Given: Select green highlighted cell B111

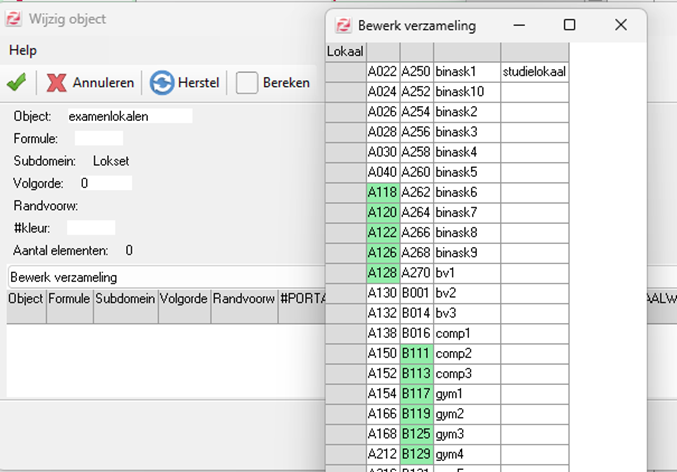Looking at the screenshot, I should pyautogui.click(x=416, y=353).
